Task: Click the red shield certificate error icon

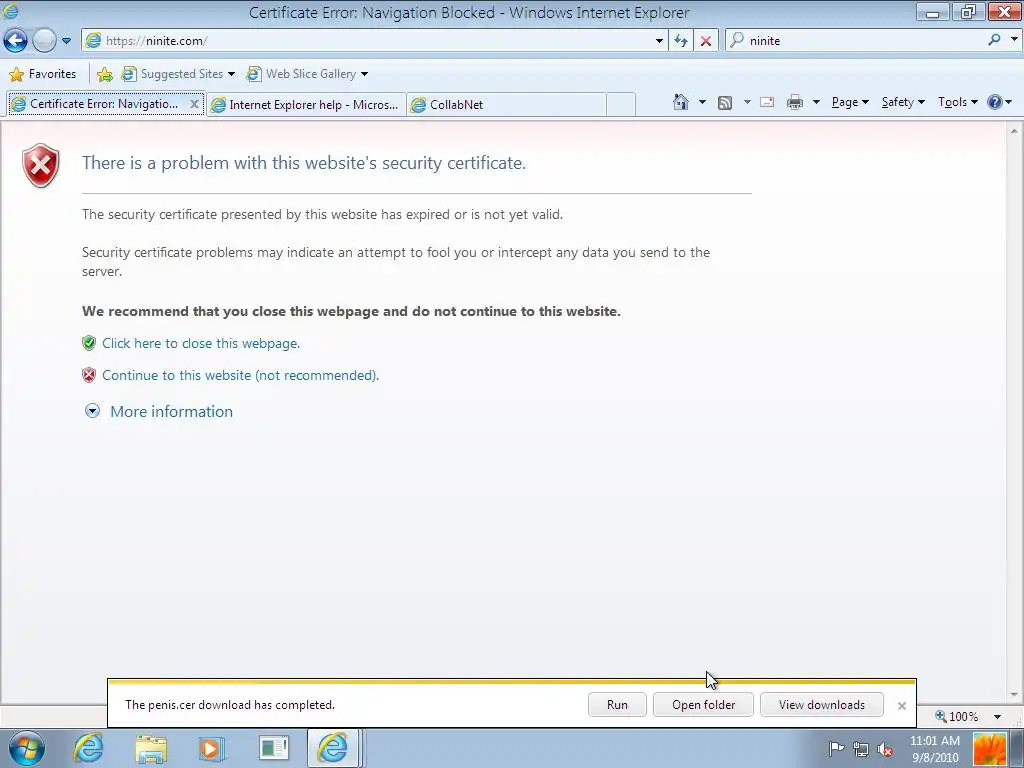Action: (x=40, y=165)
